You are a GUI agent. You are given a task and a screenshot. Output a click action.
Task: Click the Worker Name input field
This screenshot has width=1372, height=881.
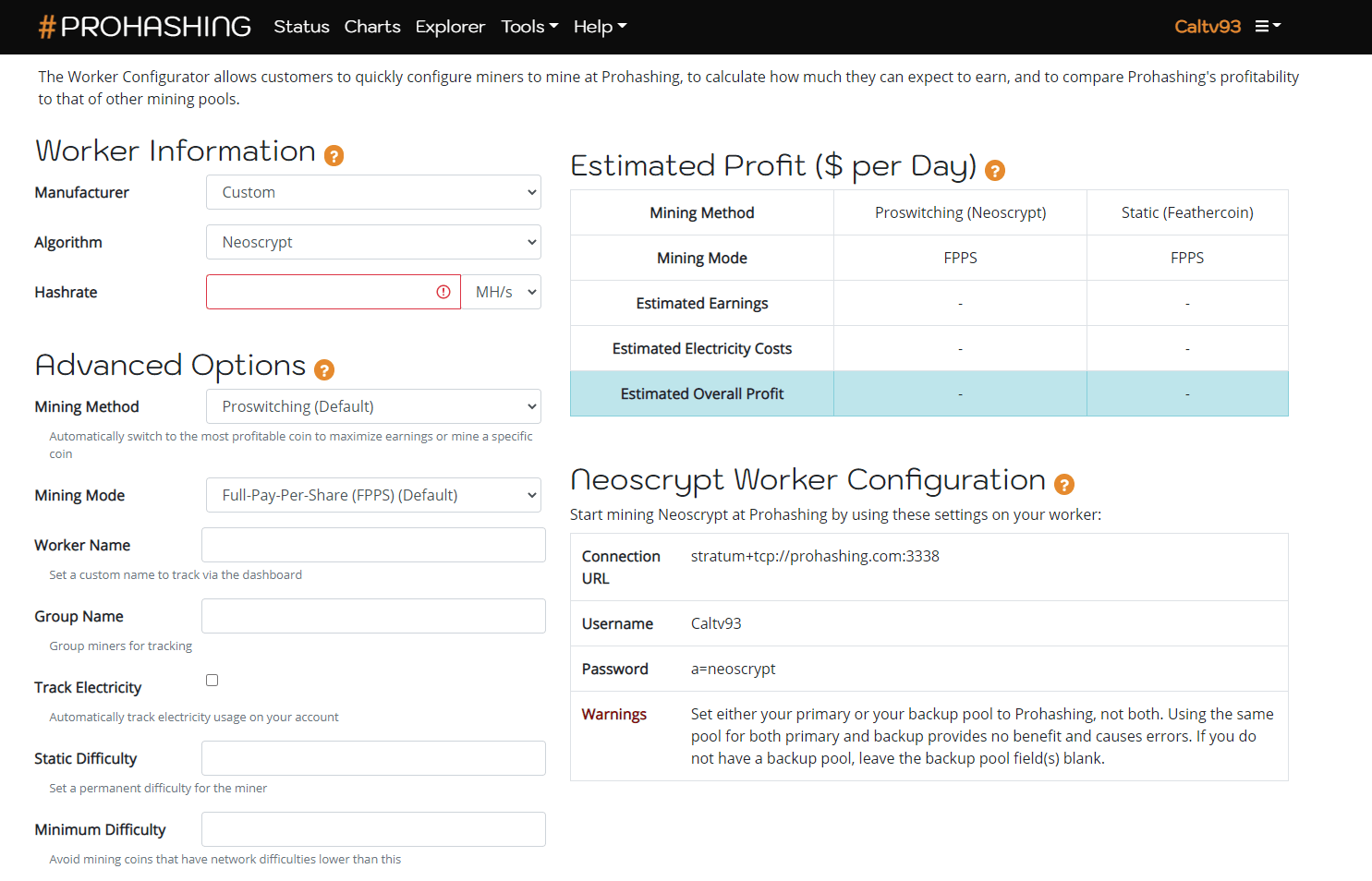[x=373, y=545]
